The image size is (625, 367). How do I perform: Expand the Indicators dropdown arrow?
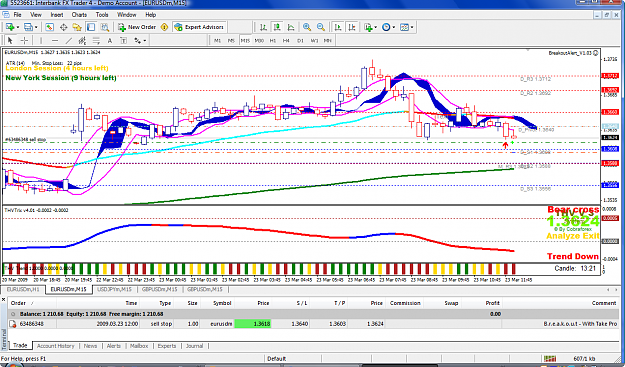(375, 27)
